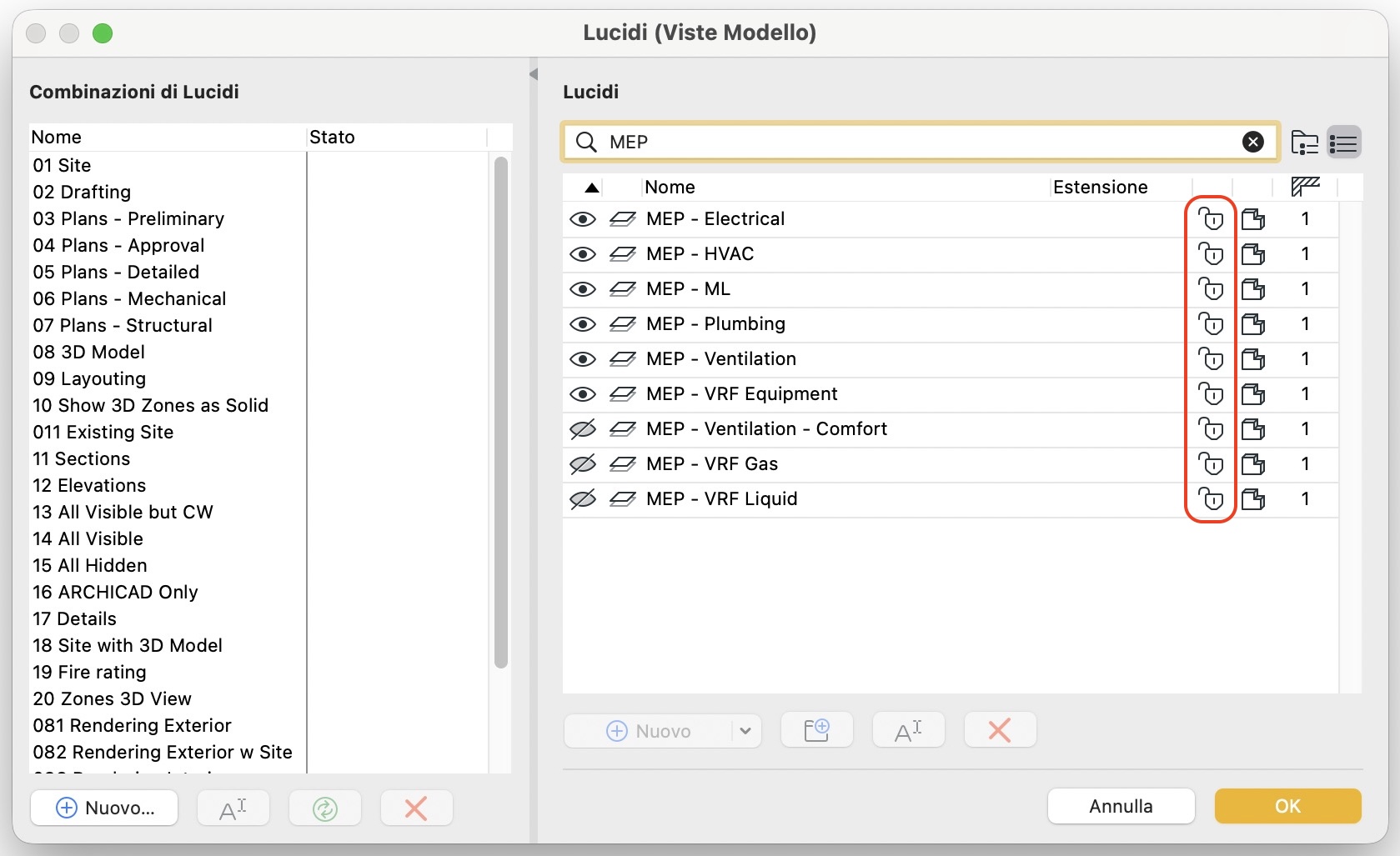Show the MEP - VRF Gas layer

582,464
